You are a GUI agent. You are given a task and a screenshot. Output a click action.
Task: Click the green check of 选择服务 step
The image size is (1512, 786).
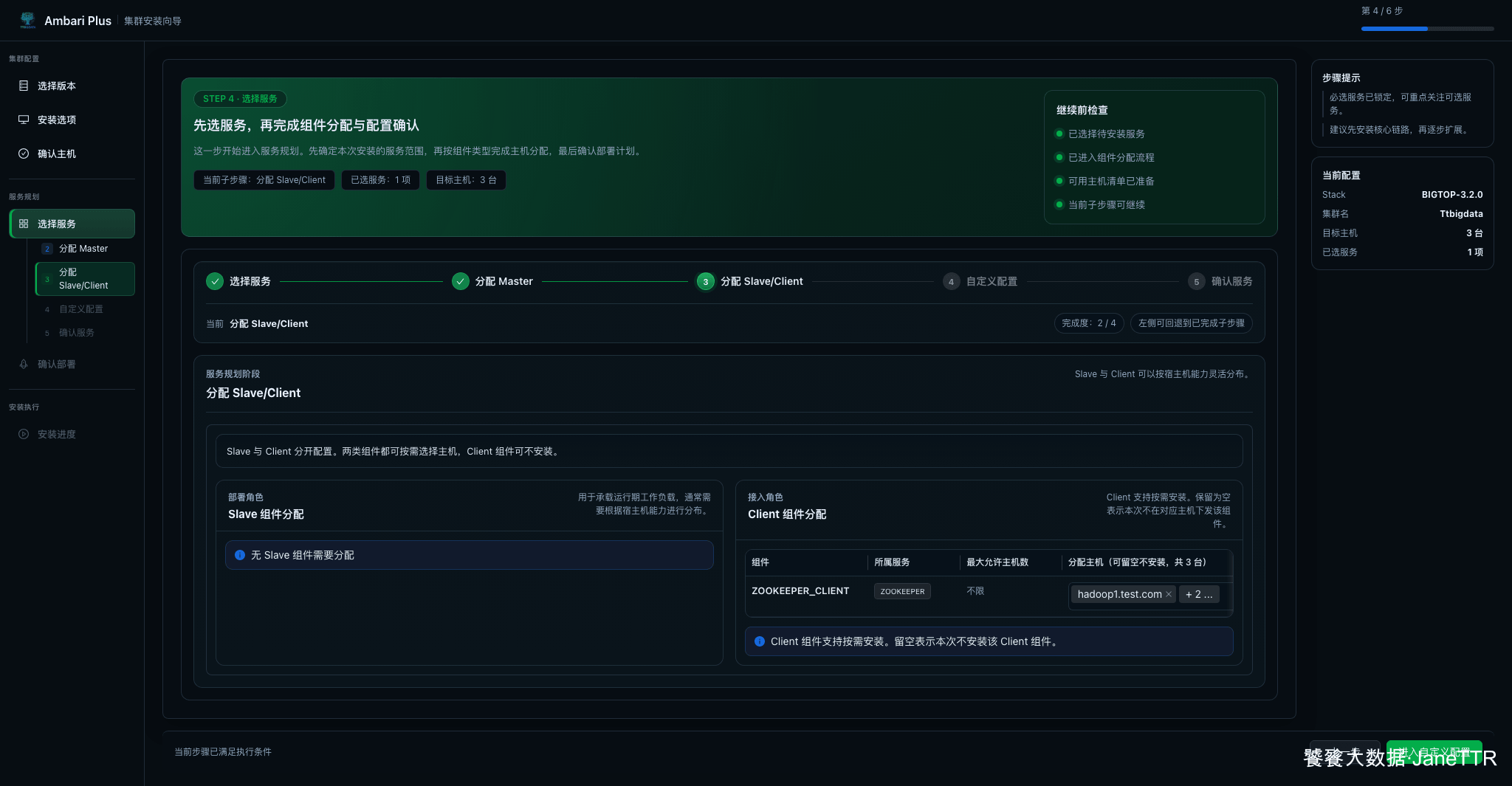tap(215, 281)
